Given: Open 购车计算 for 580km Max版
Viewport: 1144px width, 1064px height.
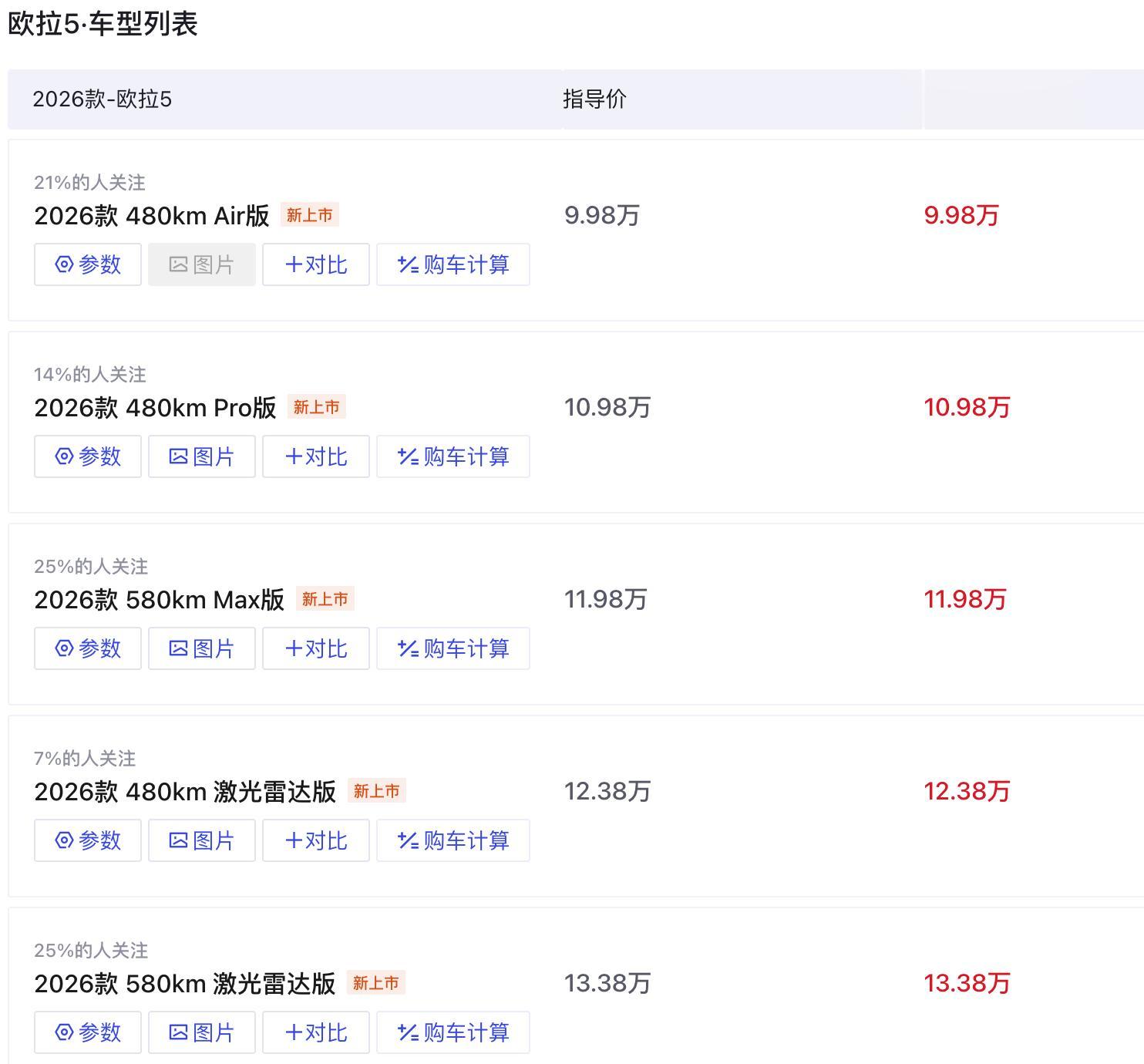Looking at the screenshot, I should tap(453, 648).
